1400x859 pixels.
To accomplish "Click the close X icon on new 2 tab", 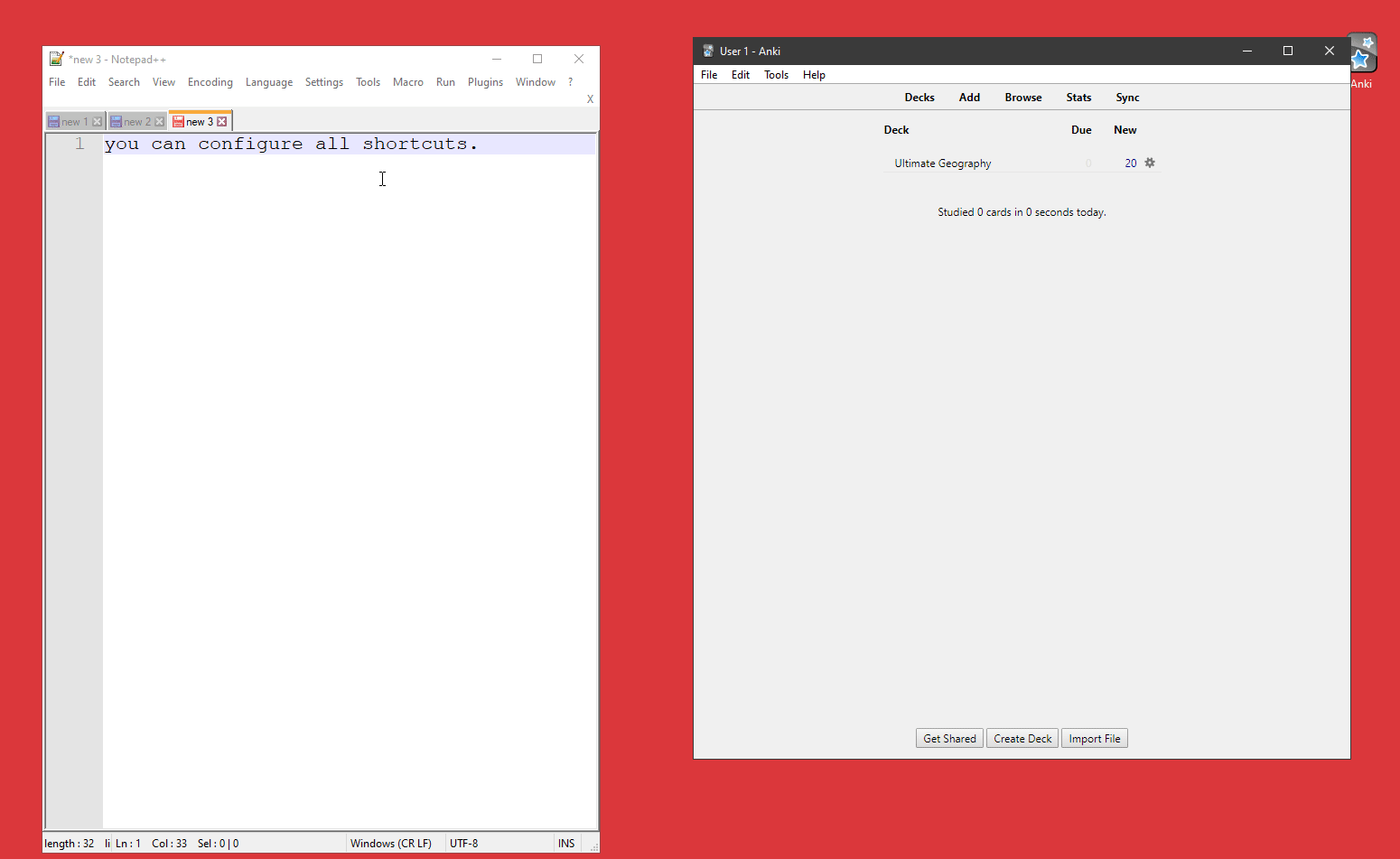I will [x=160, y=122].
